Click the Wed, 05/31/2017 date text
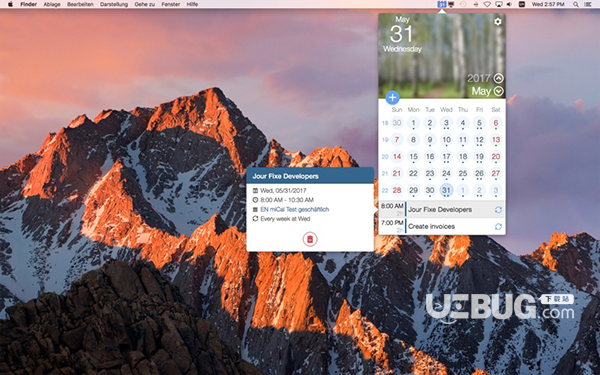This screenshot has height=375, width=600. tap(283, 190)
